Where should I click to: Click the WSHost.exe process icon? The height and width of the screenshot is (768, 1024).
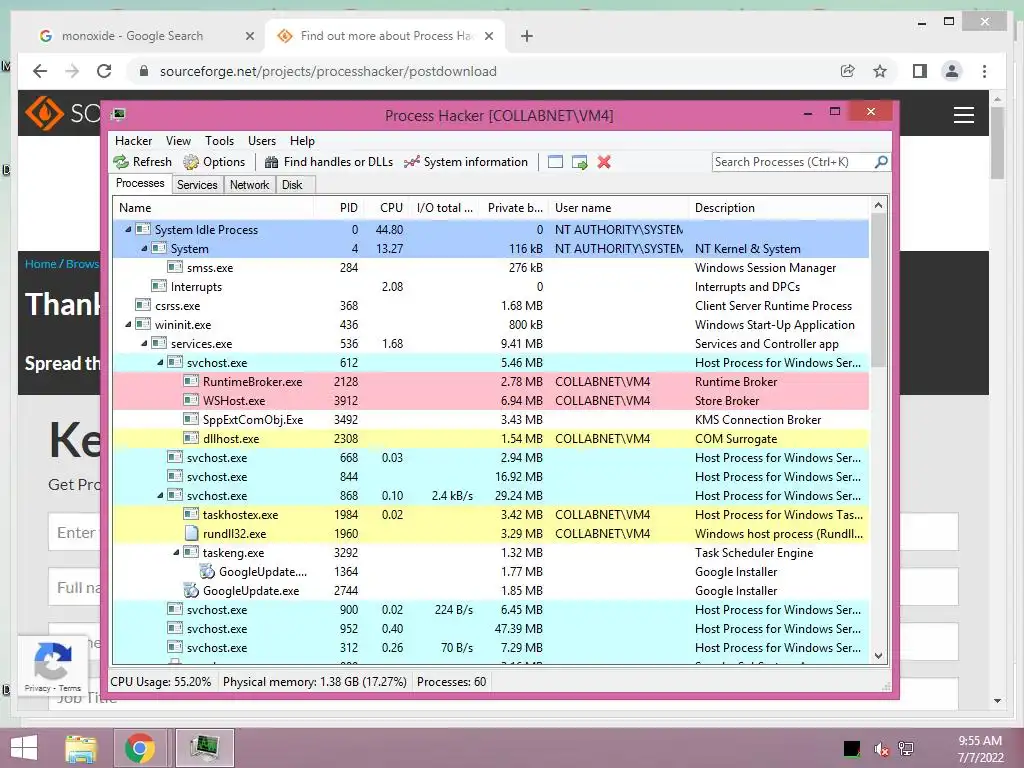(191, 400)
